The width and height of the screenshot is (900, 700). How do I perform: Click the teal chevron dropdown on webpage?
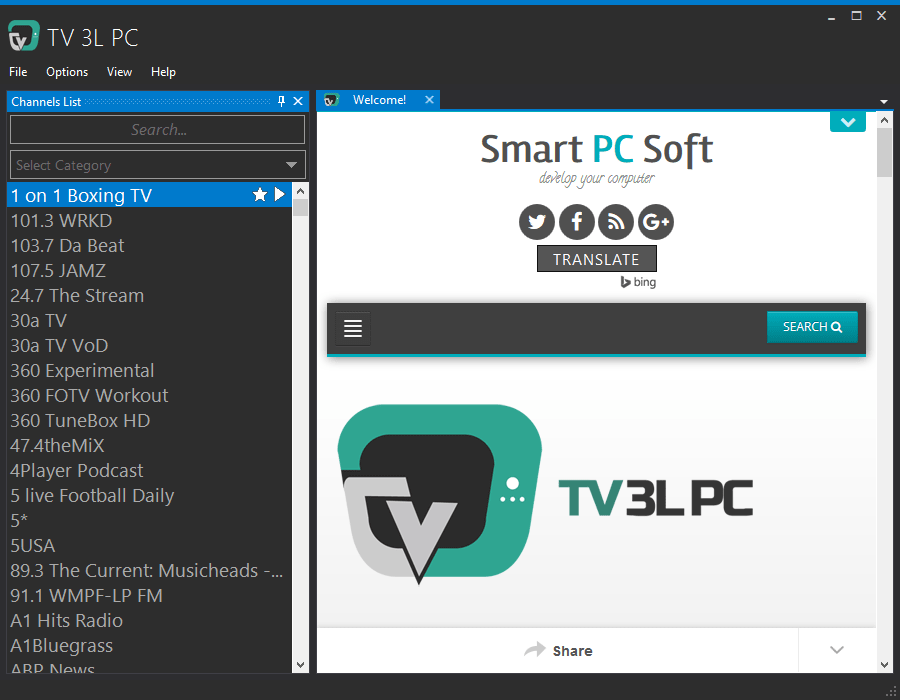pos(847,122)
